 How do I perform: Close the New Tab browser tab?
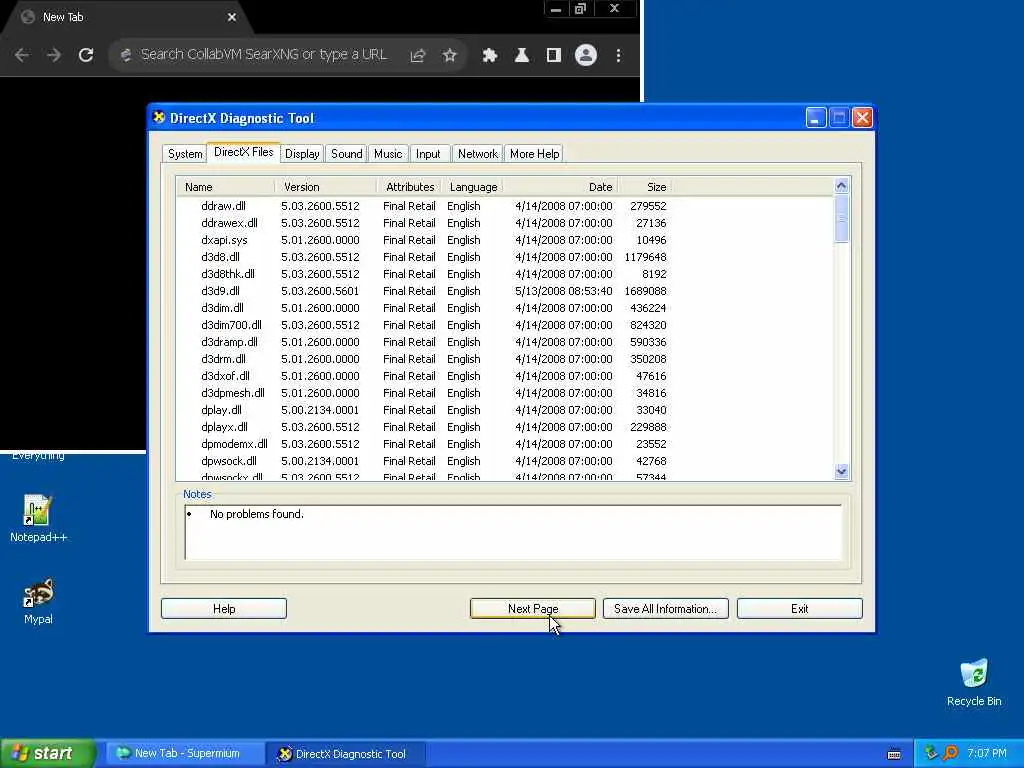tap(232, 18)
